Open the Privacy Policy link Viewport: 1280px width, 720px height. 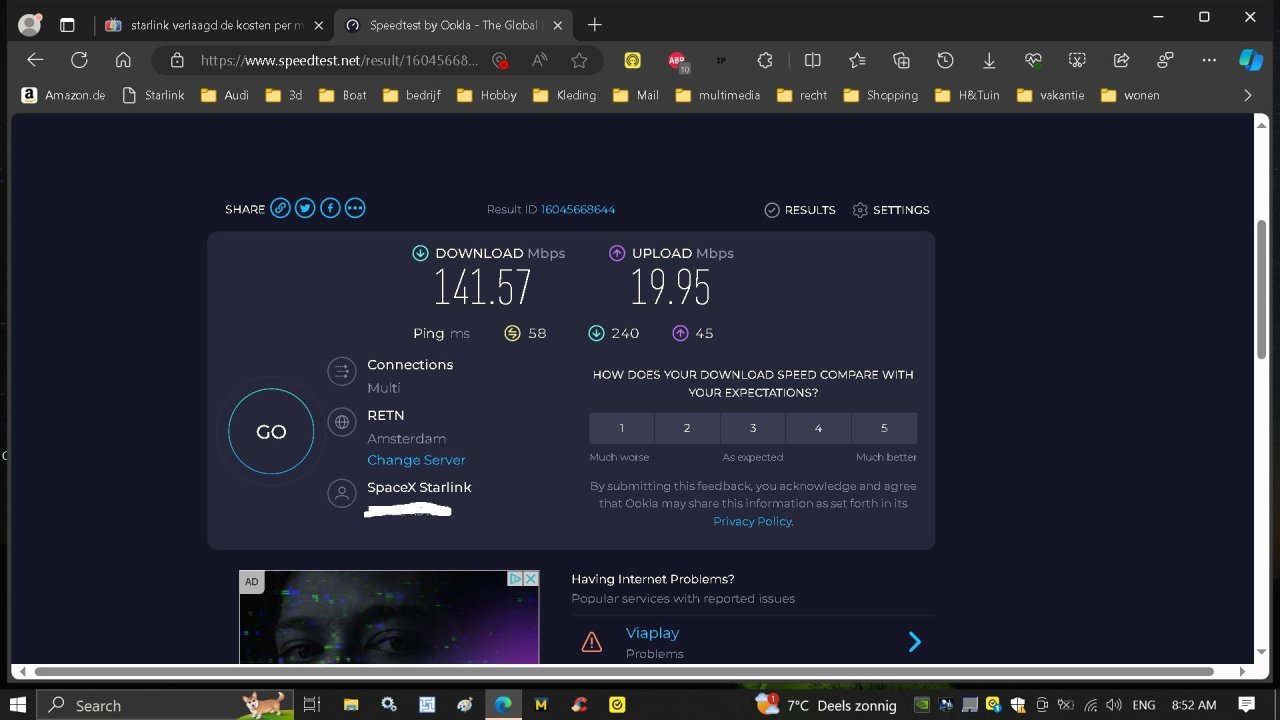click(753, 521)
